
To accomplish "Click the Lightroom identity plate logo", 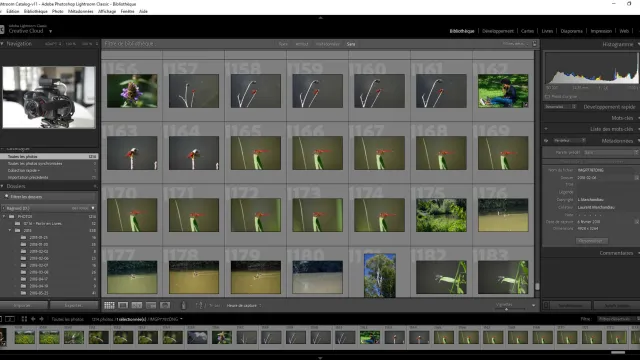I will pos(2,29).
